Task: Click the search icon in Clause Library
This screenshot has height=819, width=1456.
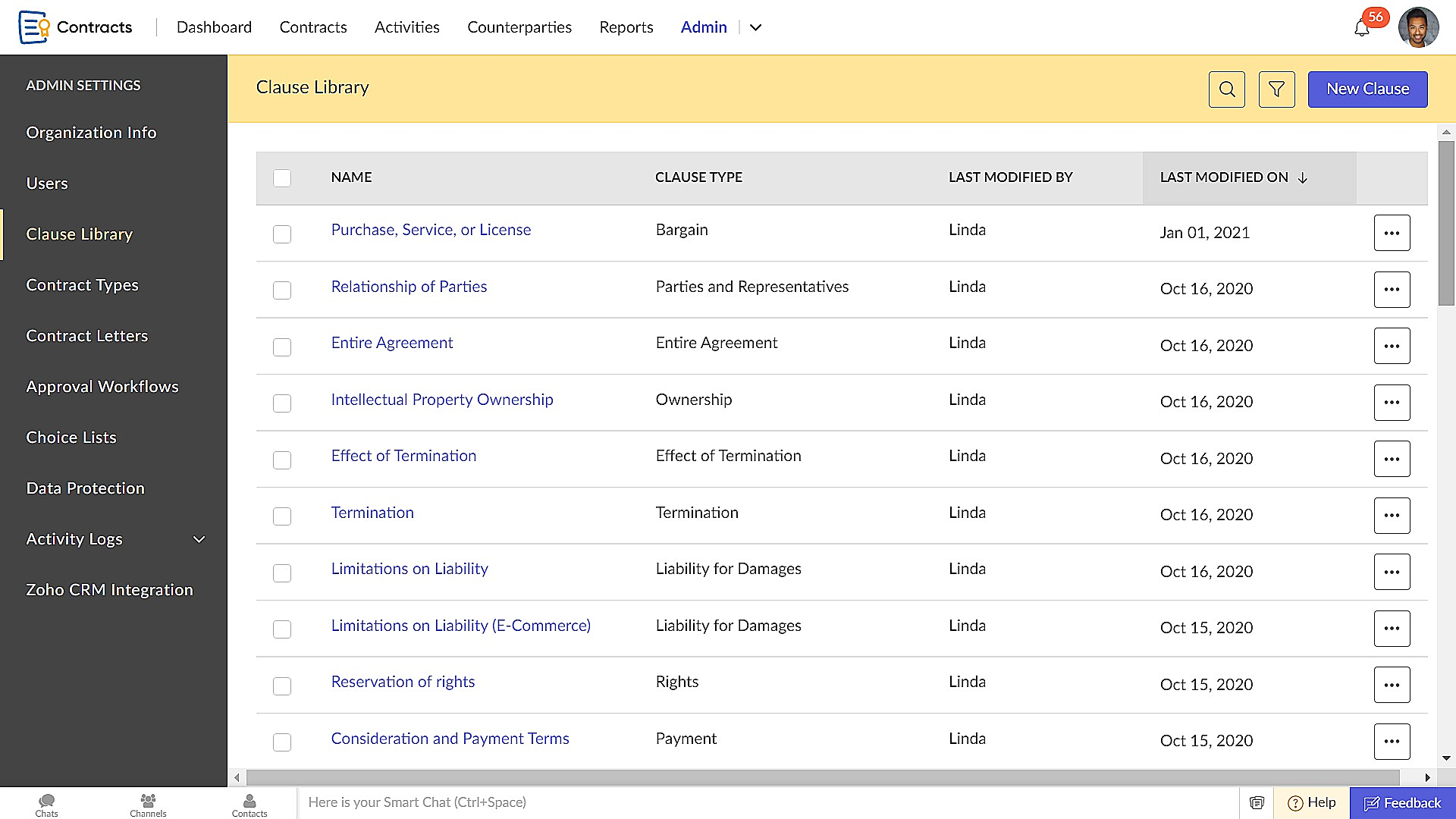Action: (x=1226, y=89)
